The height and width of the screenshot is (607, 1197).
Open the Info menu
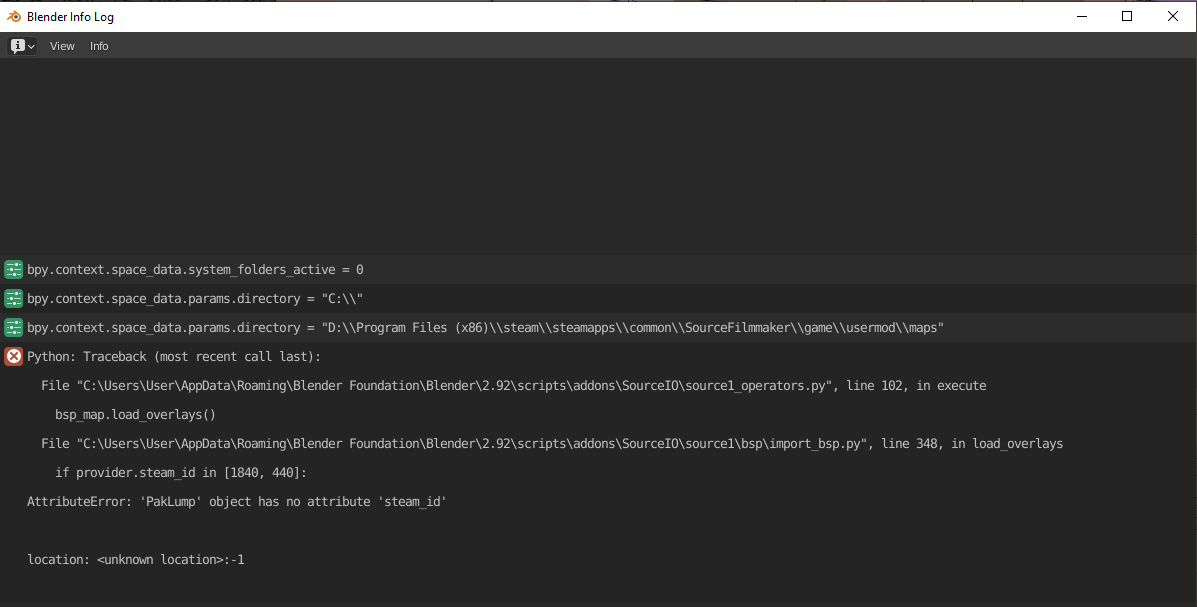click(98, 45)
